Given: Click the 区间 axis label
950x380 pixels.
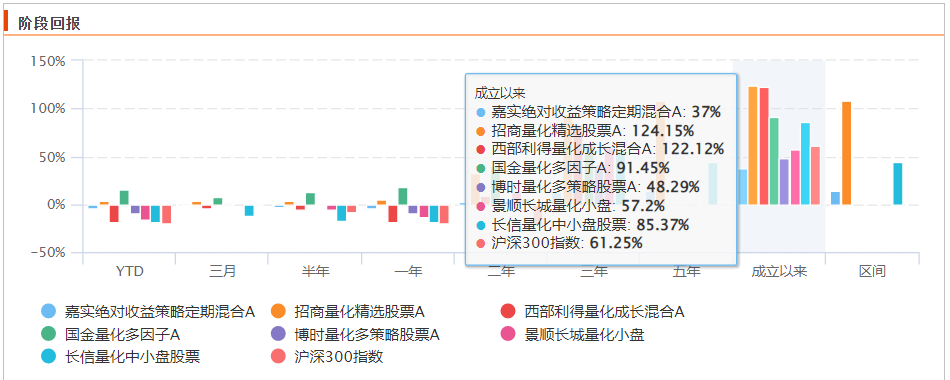Looking at the screenshot, I should (x=872, y=272).
